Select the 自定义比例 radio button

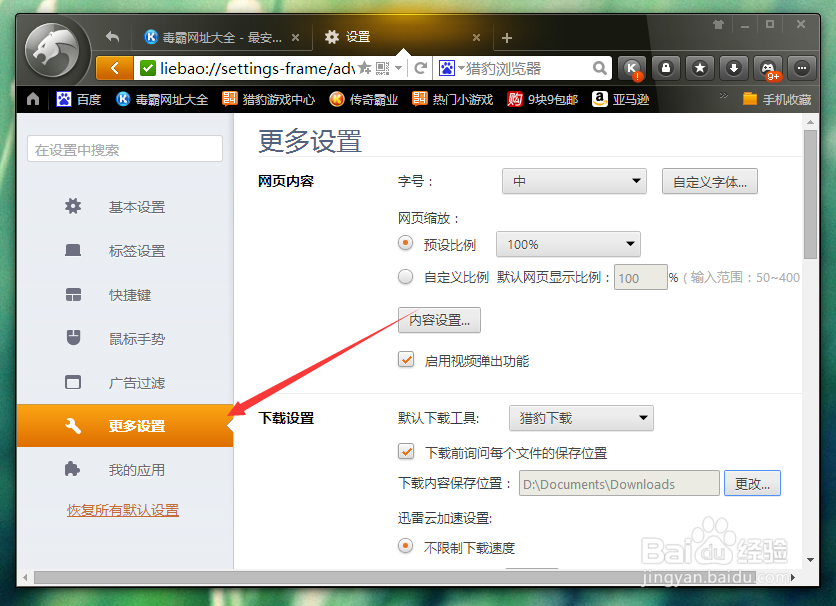tap(406, 277)
